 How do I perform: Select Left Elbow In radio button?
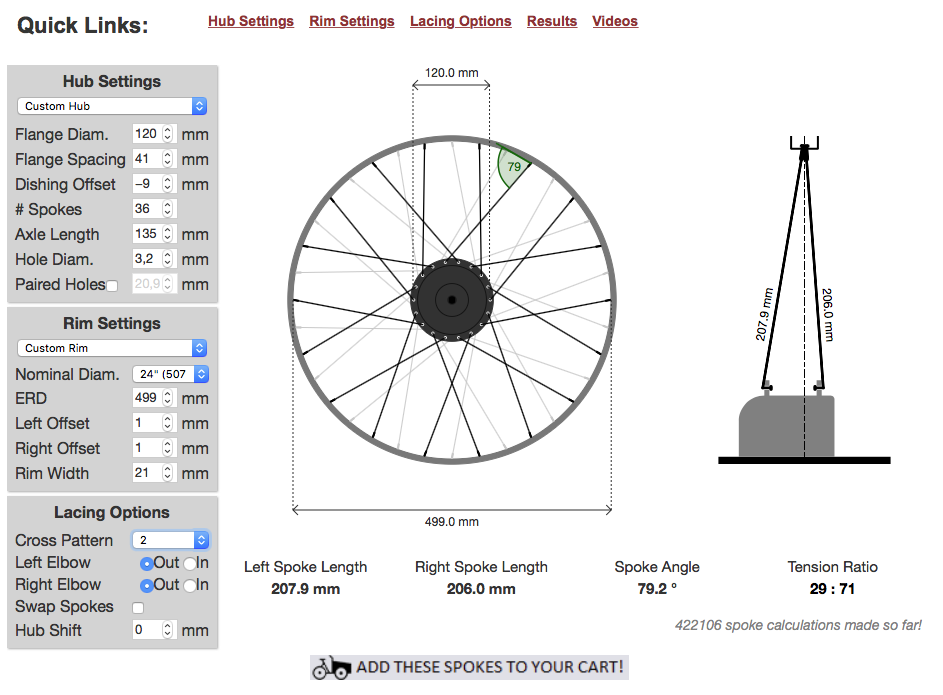click(x=189, y=563)
